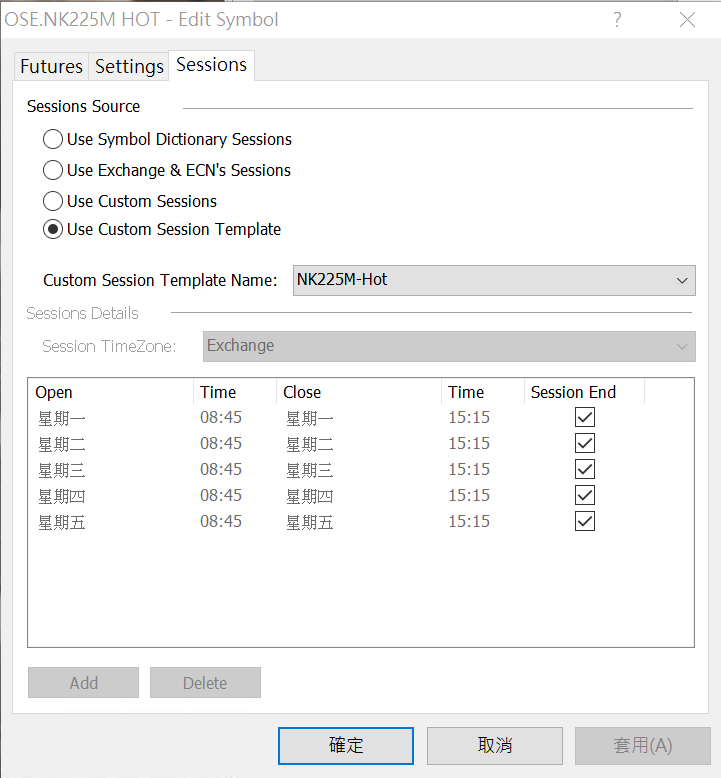Click the help question mark icon

click(x=617, y=20)
